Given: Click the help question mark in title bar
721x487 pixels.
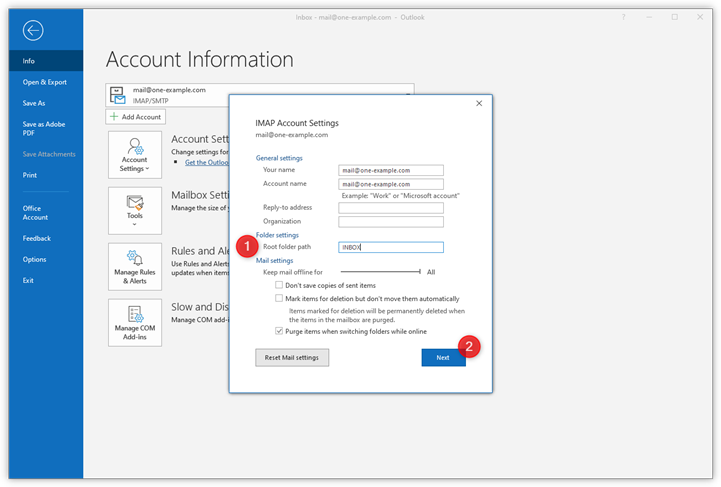Looking at the screenshot, I should 624,17.
